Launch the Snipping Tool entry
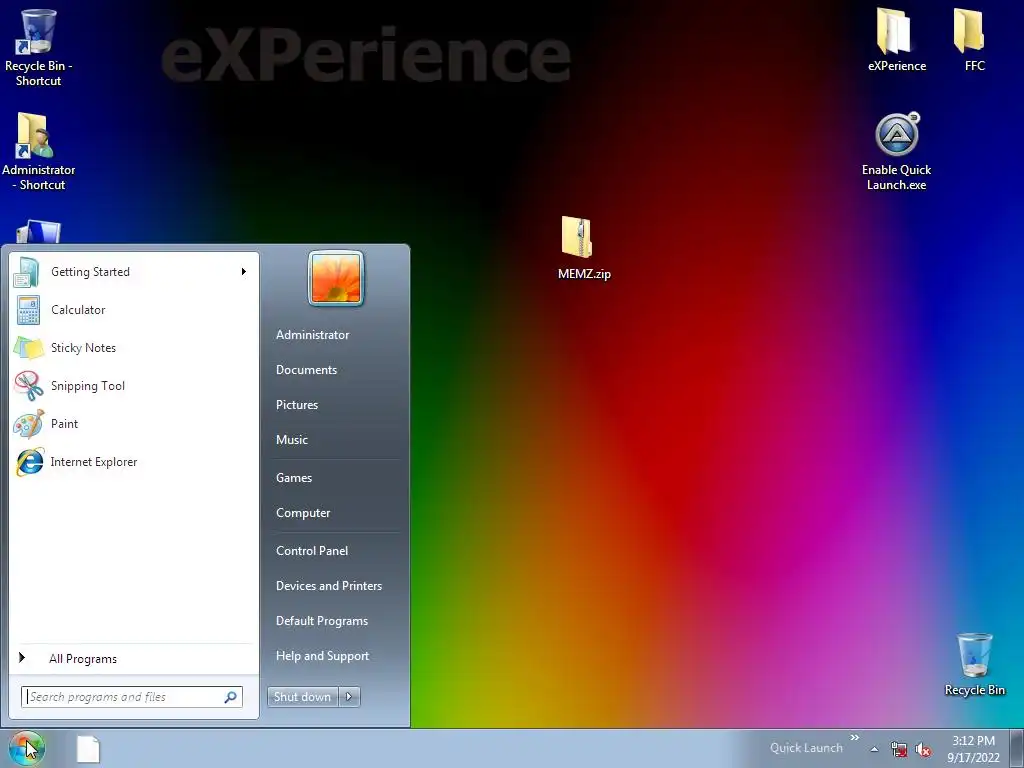Viewport: 1024px width, 768px height. click(134, 385)
